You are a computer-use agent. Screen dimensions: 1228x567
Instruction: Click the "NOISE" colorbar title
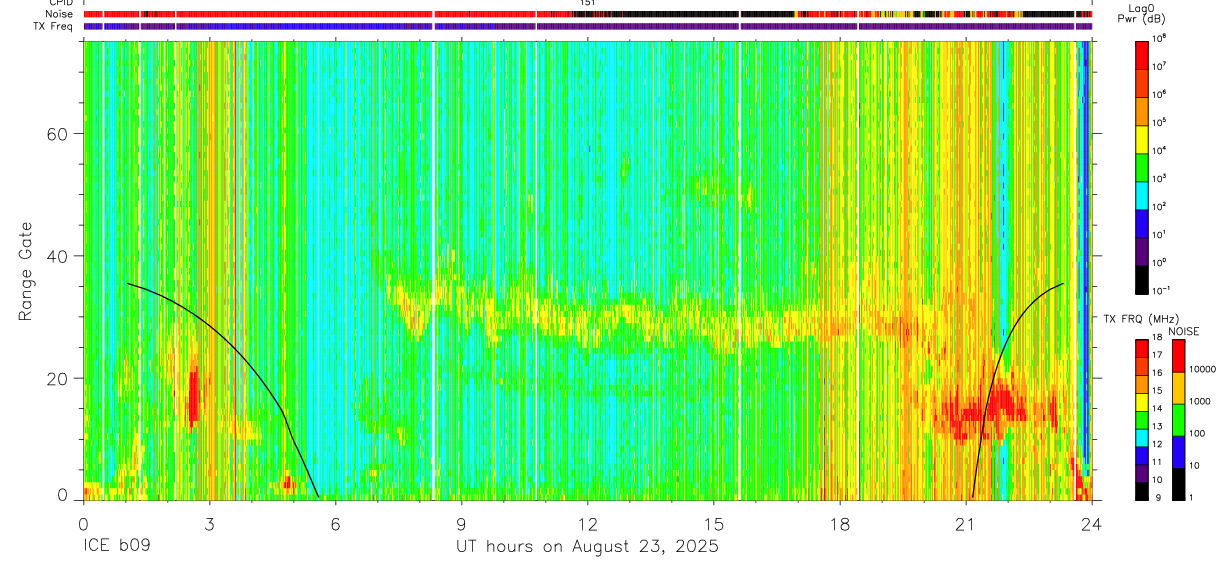tap(1184, 331)
